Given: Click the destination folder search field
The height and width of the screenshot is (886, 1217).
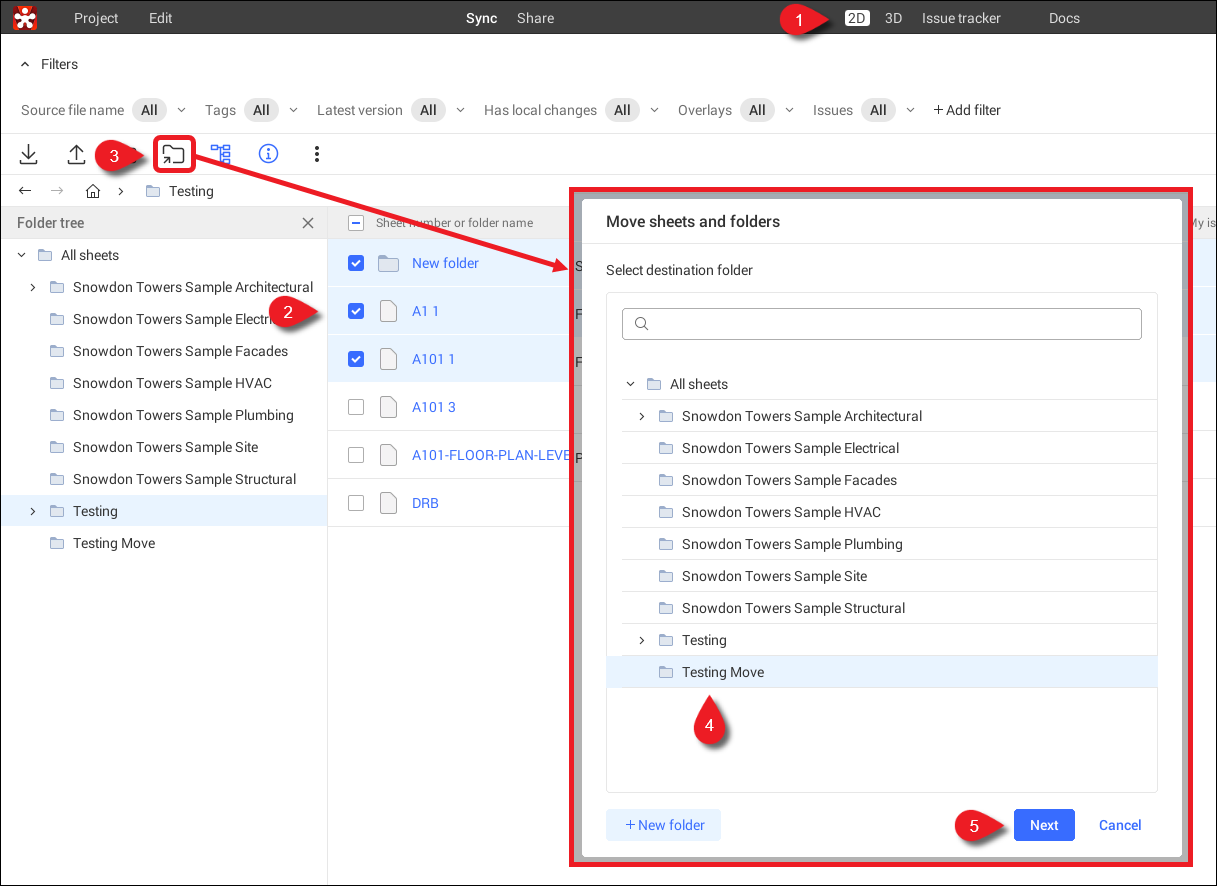Looking at the screenshot, I should pos(882,324).
